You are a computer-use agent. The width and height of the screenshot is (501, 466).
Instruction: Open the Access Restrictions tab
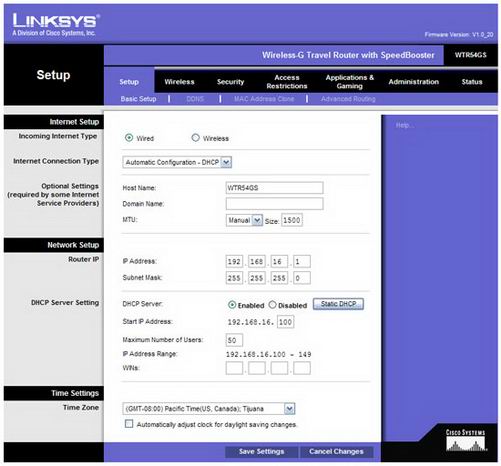pyautogui.click(x=287, y=82)
